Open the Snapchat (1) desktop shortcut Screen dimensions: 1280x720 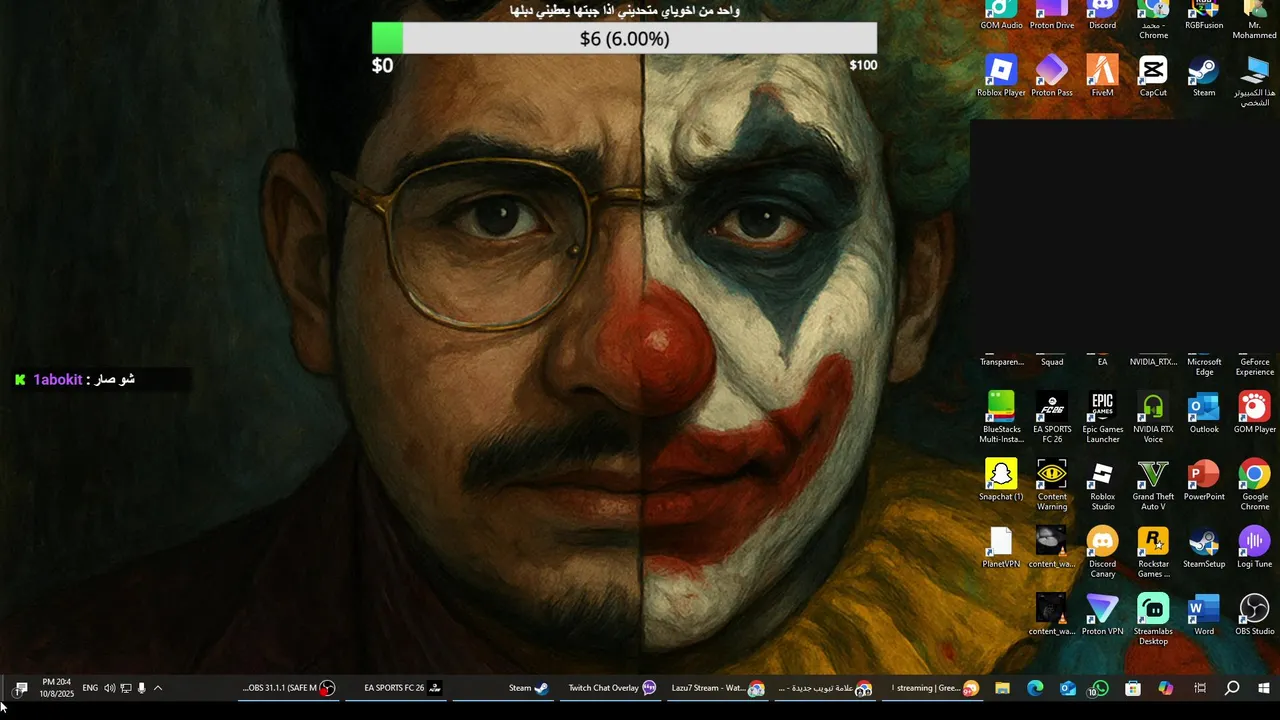coord(1001,479)
